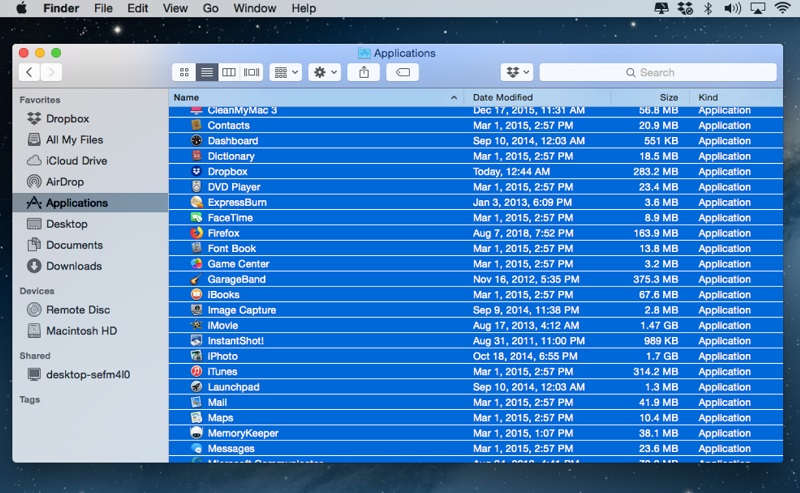Open the View menu in menu bar
Image resolution: width=800 pixels, height=493 pixels.
tap(173, 8)
